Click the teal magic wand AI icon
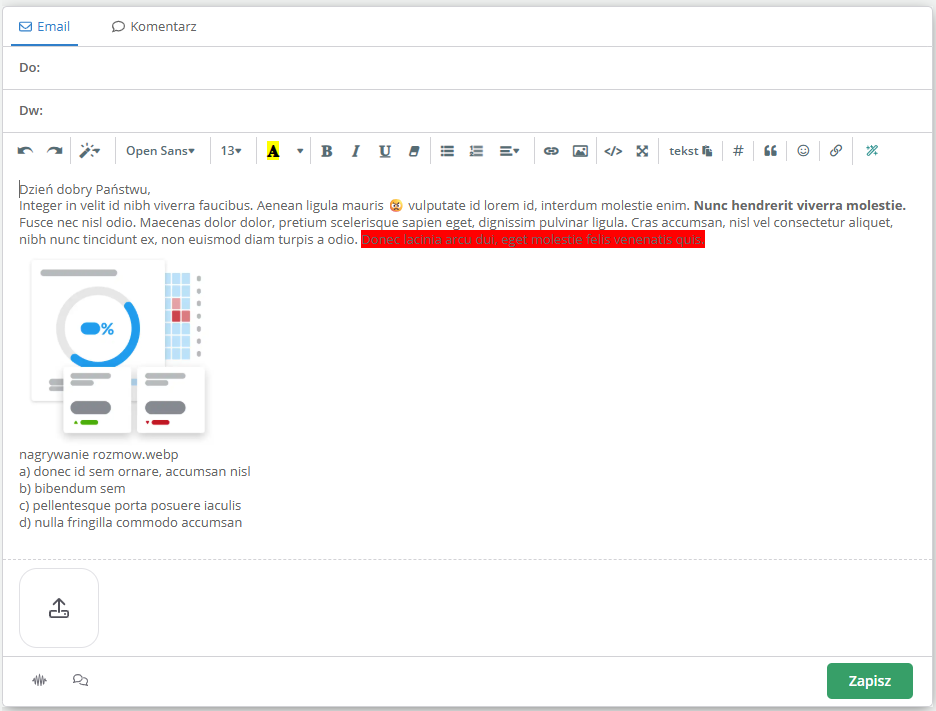The height and width of the screenshot is (711, 936). pyautogui.click(x=872, y=151)
